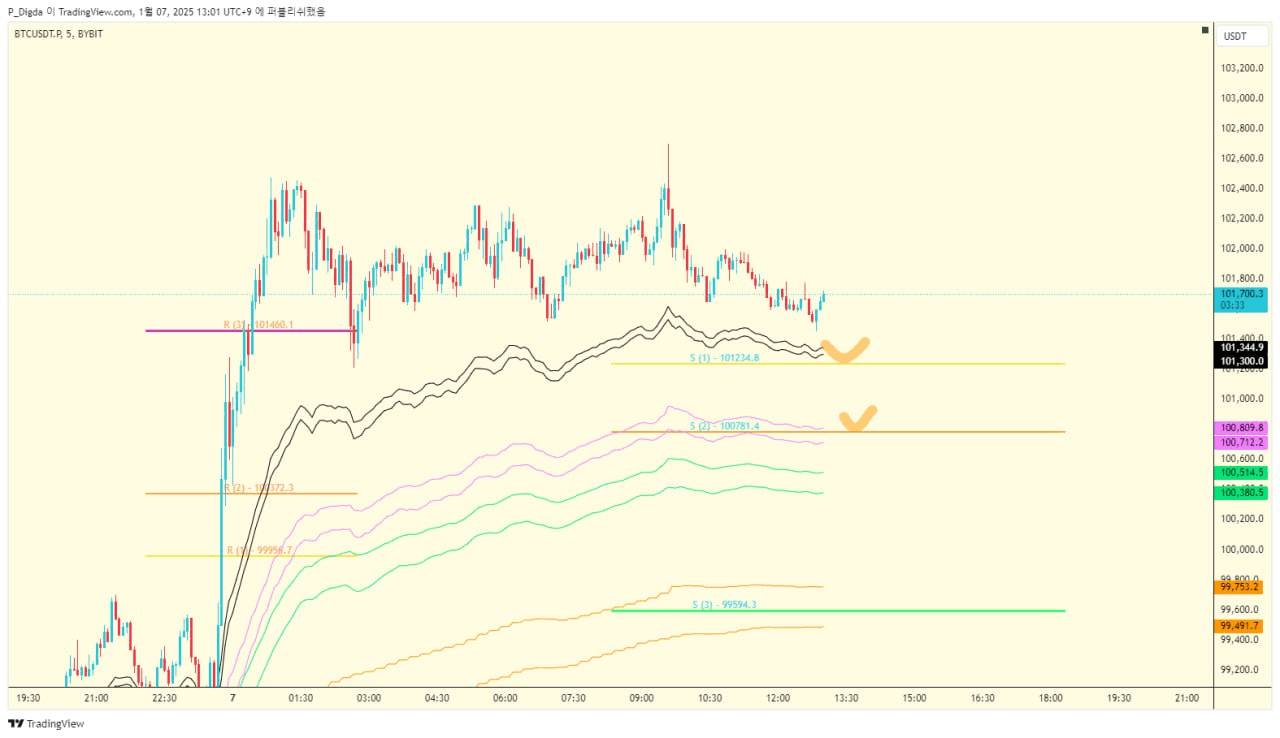
Task: Click the 103,000.0 price scale value
Action: click(1241, 98)
